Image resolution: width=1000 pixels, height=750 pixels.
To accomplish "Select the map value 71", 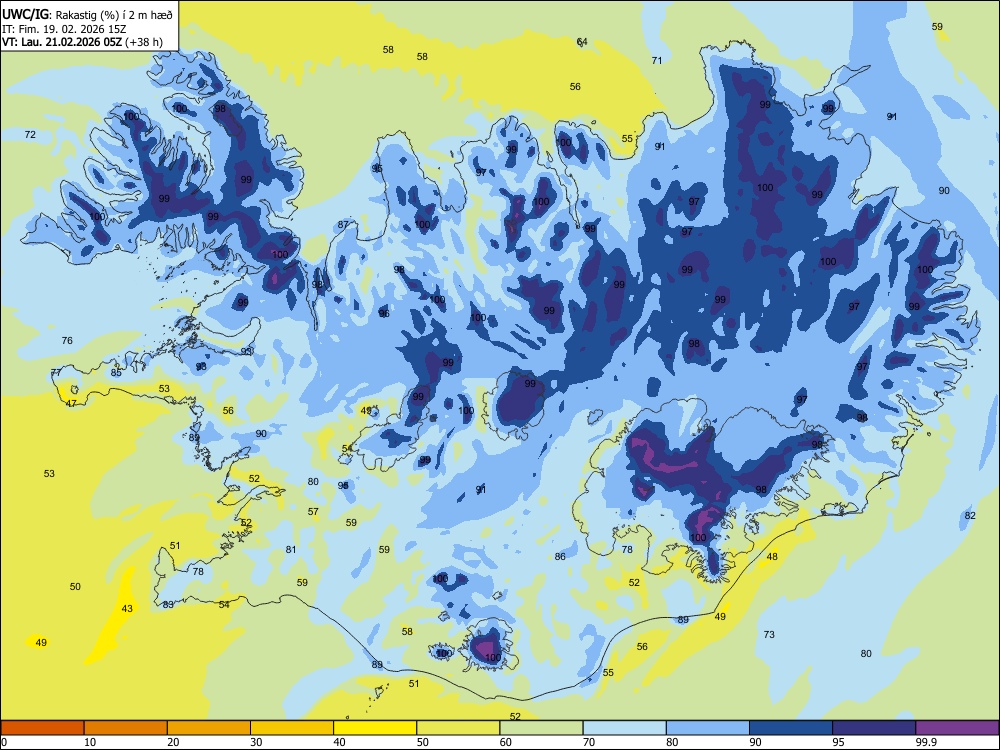I will click(x=657, y=61).
